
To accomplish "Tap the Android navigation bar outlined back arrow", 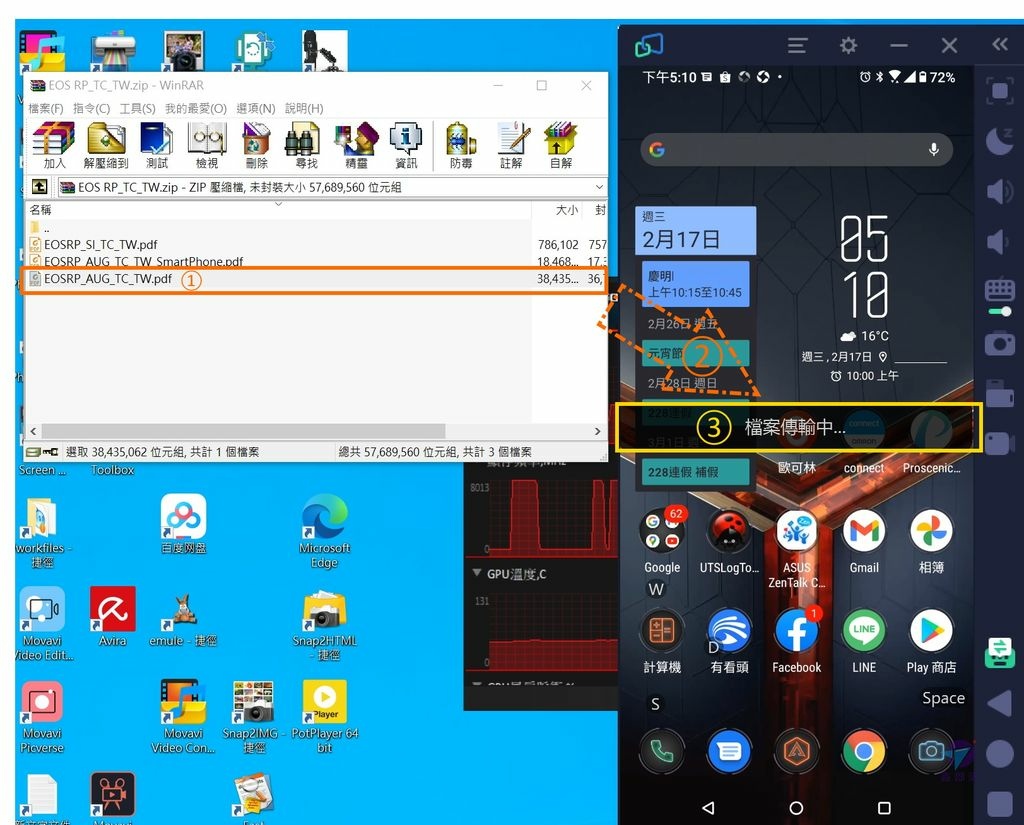I will tap(709, 808).
